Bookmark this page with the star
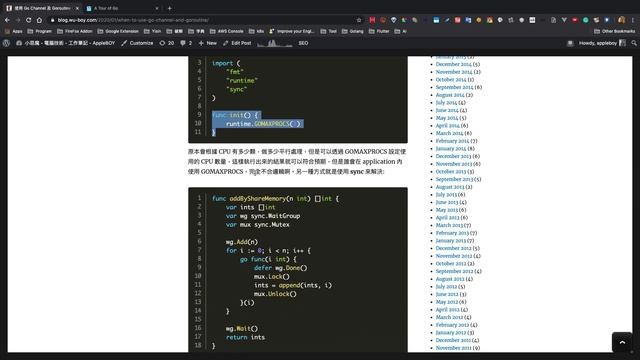640x360 pixels. tap(359, 20)
